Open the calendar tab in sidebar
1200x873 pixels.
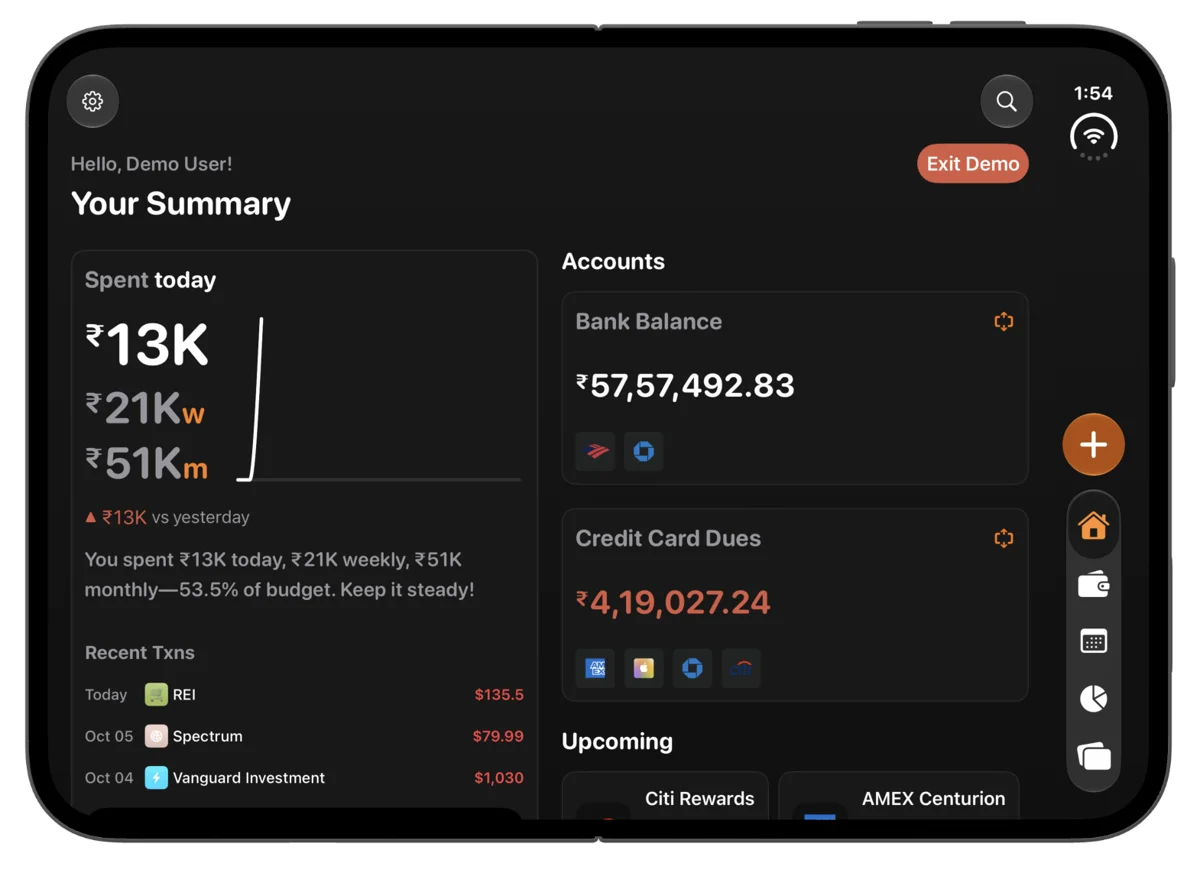pyautogui.click(x=1093, y=641)
